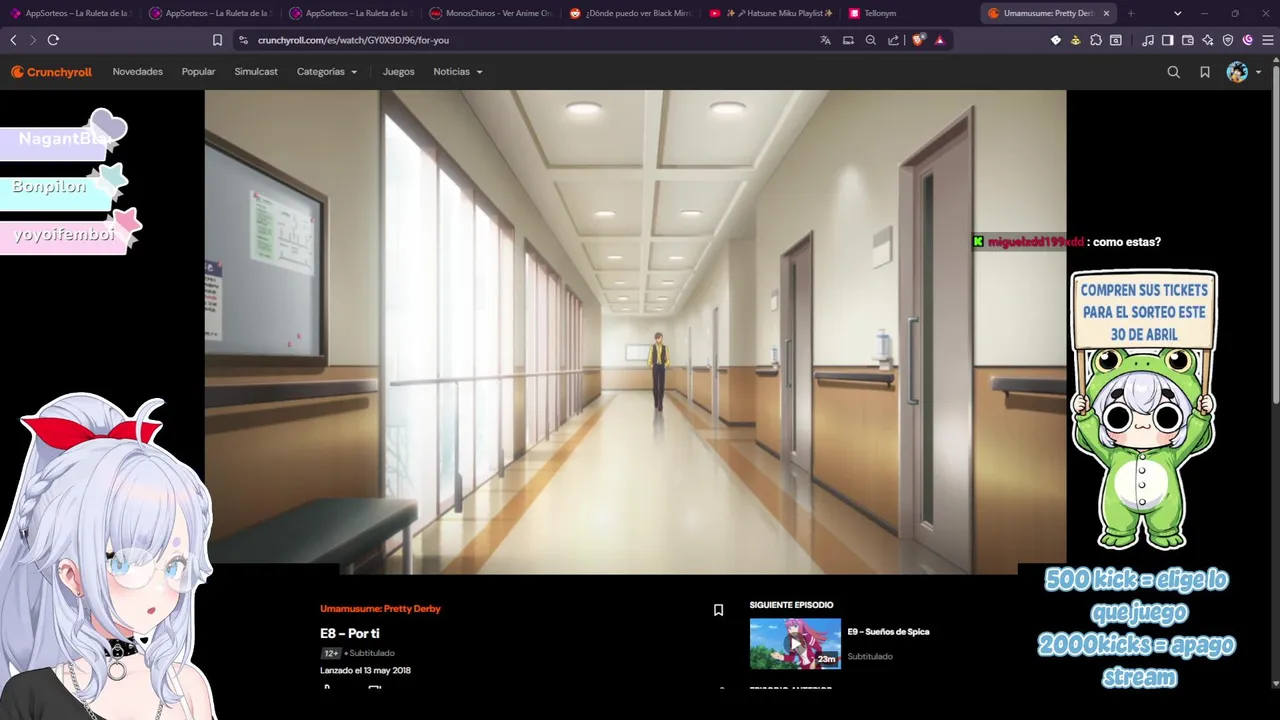This screenshot has height=720, width=1280.
Task: Click the release date Lanzado el 13 may 2018
Action: [365, 670]
